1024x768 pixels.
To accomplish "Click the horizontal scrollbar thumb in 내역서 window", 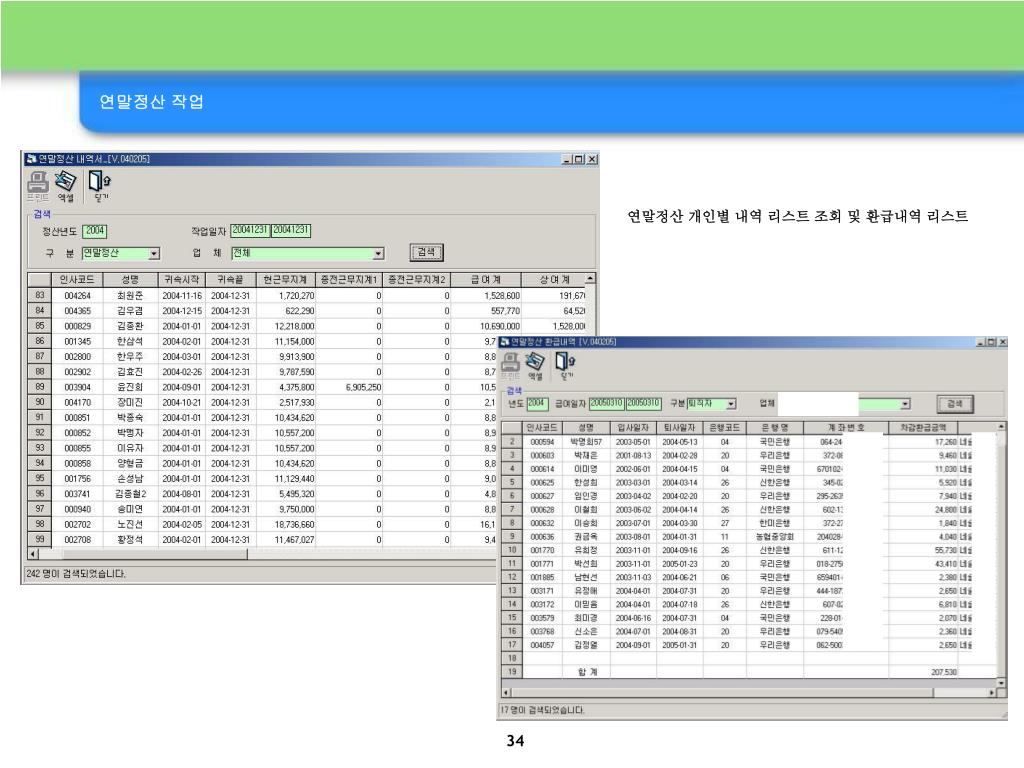I will point(155,554).
